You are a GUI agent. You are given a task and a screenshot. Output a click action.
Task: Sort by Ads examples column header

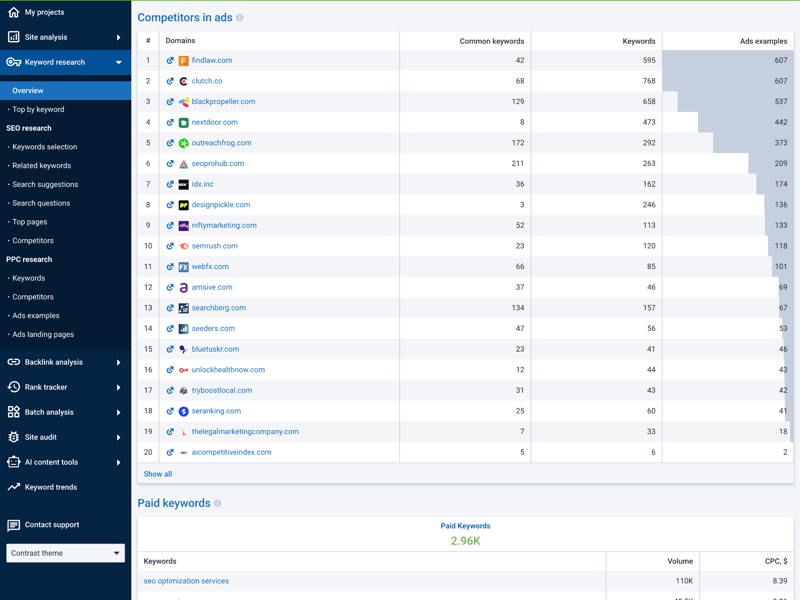763,41
